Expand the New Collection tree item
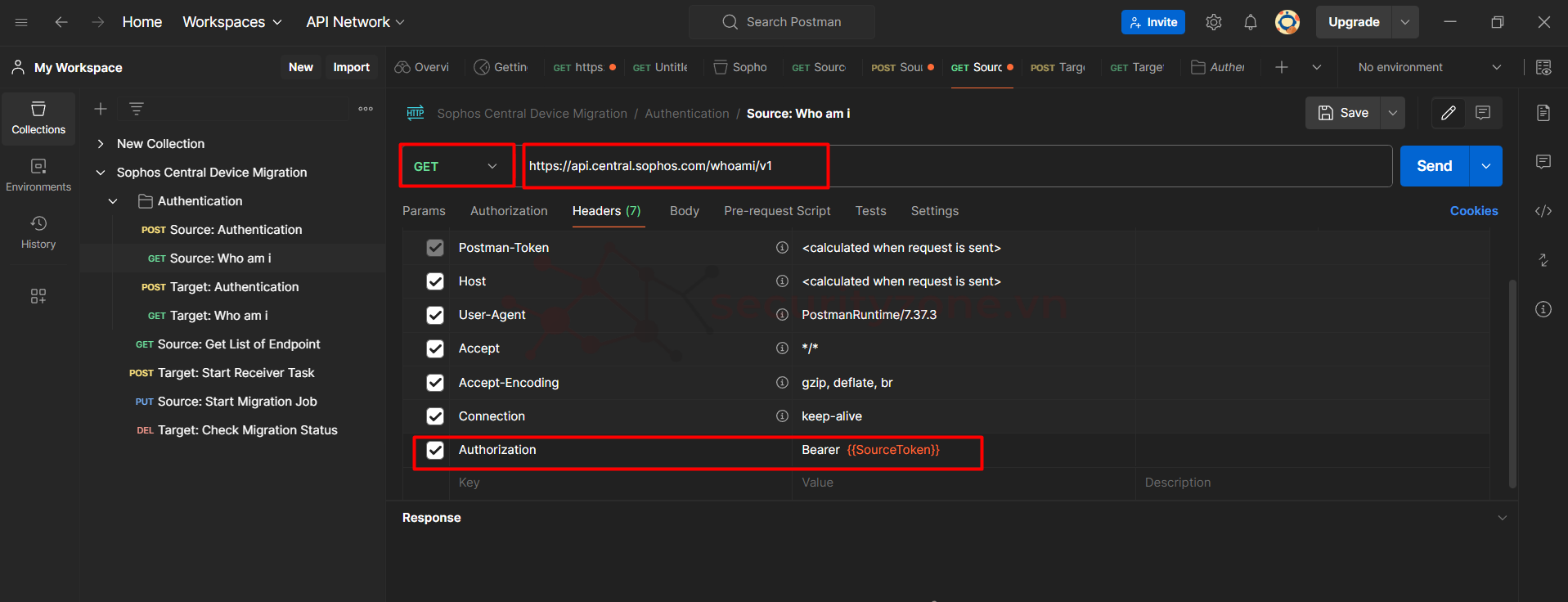This screenshot has width=1568, height=602. [101, 144]
